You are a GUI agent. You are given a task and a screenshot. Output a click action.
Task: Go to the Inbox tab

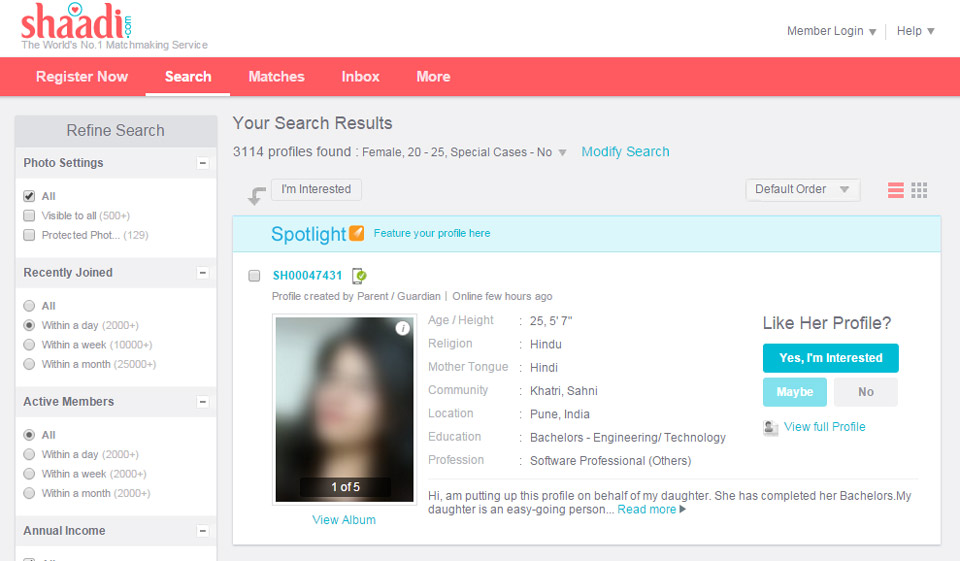(360, 76)
